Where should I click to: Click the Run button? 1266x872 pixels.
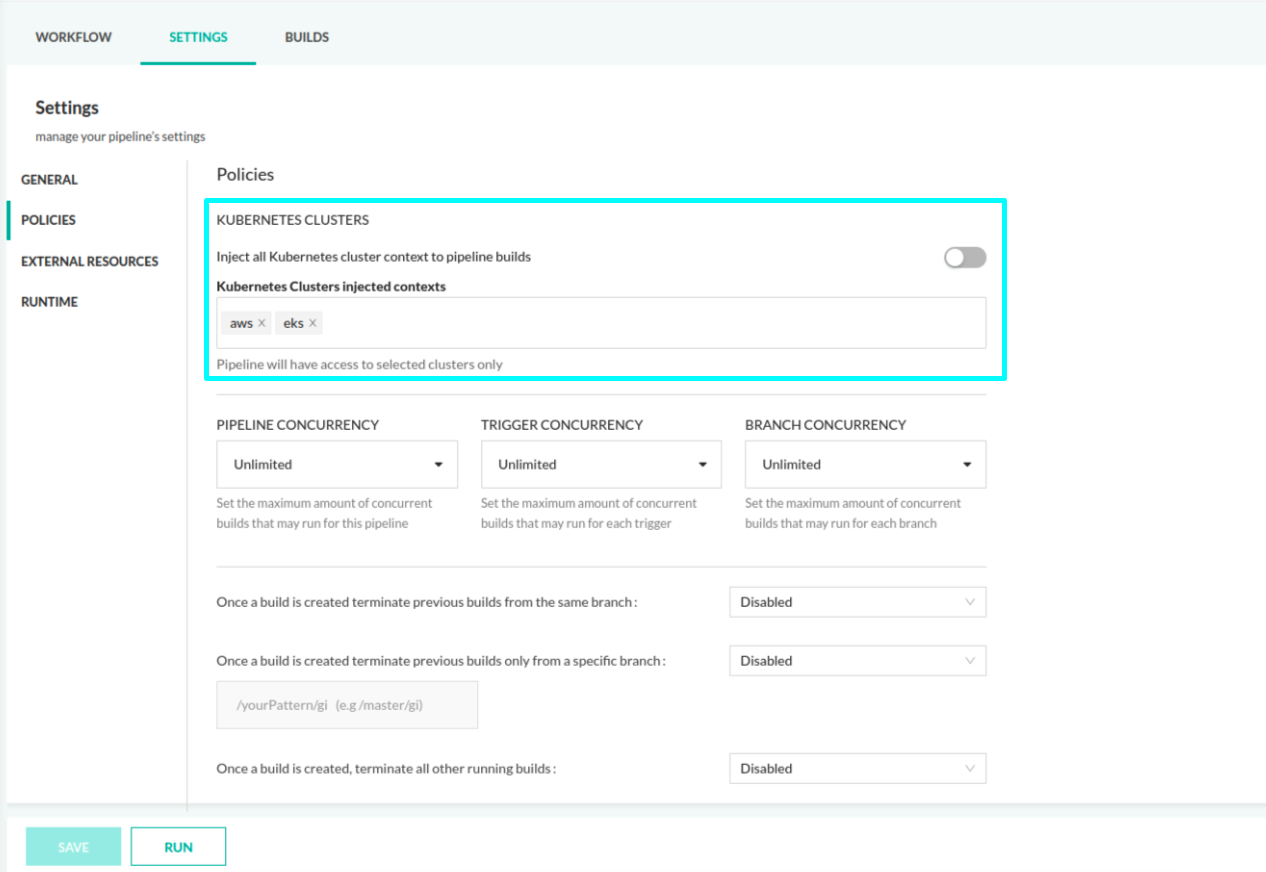178,847
